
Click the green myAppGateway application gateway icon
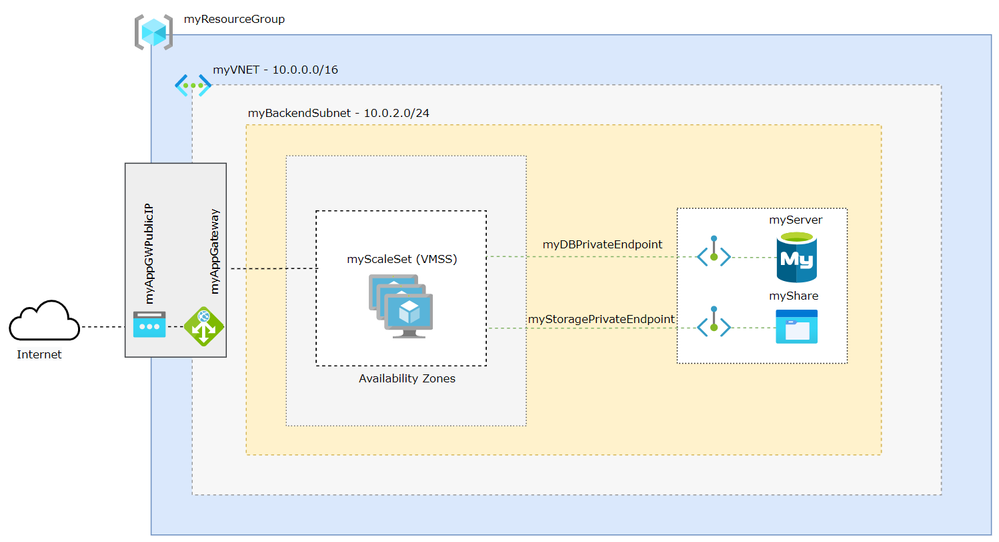204,327
